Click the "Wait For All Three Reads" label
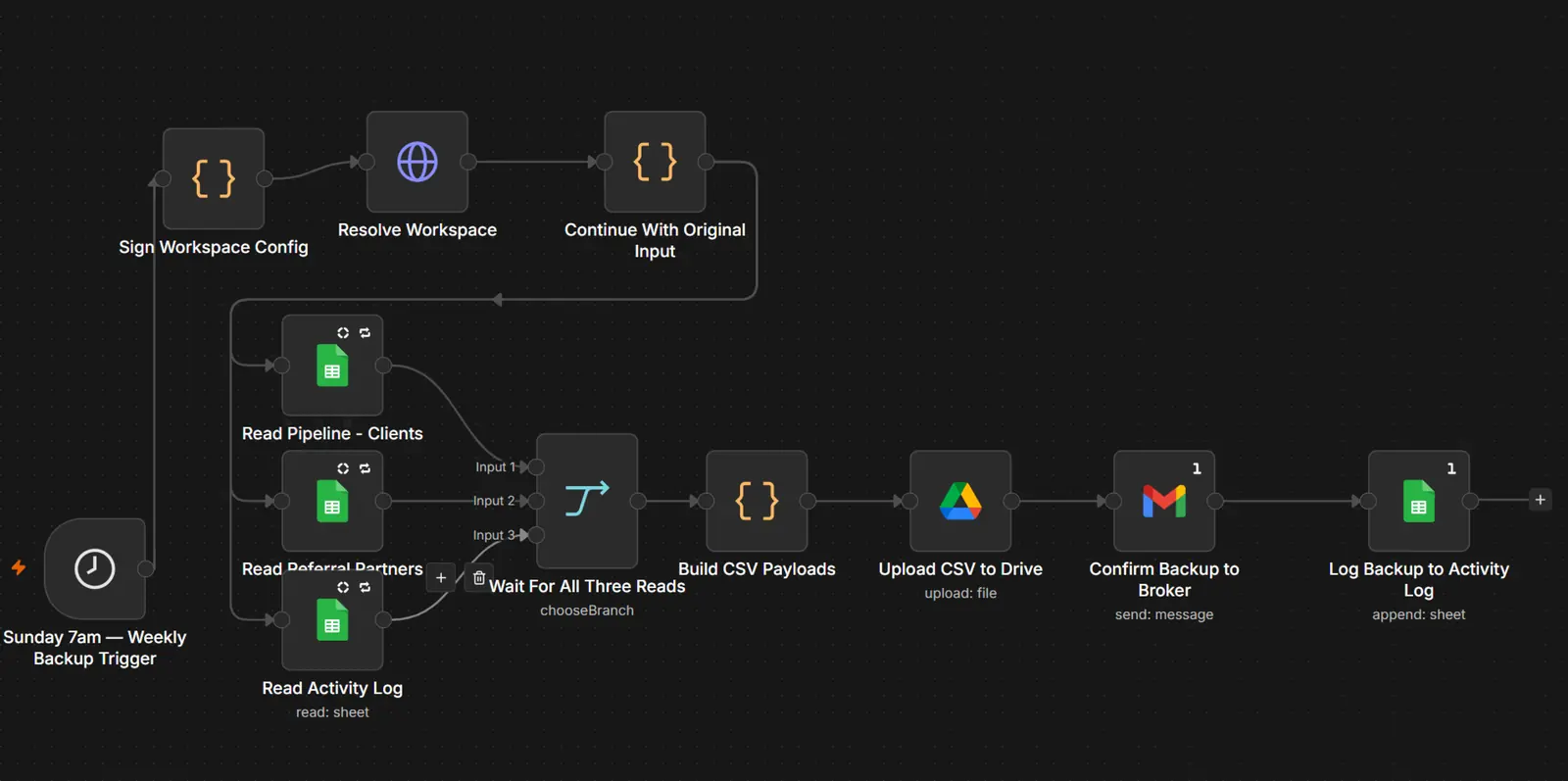The image size is (1568, 781). click(587, 586)
